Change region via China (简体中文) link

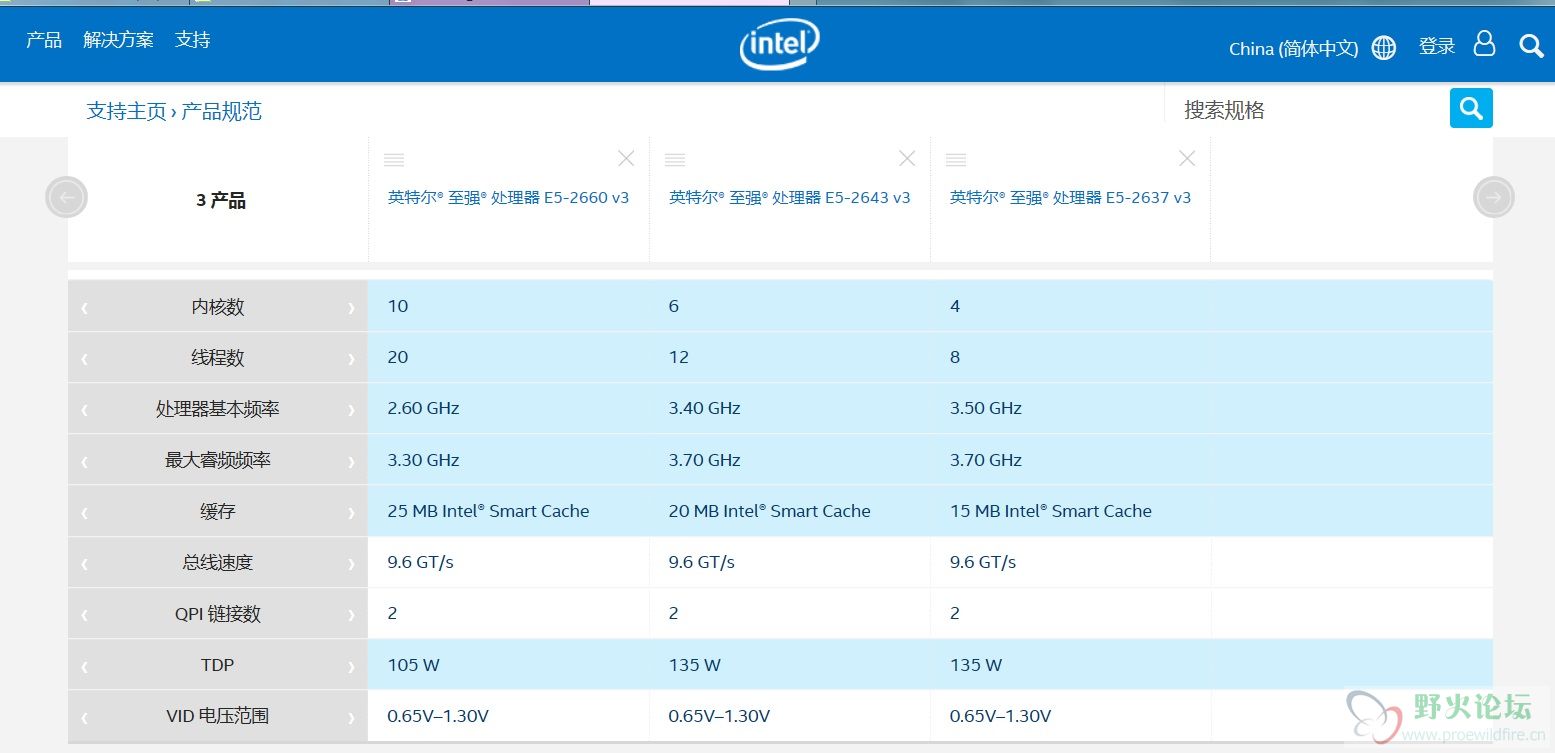[x=1293, y=48]
